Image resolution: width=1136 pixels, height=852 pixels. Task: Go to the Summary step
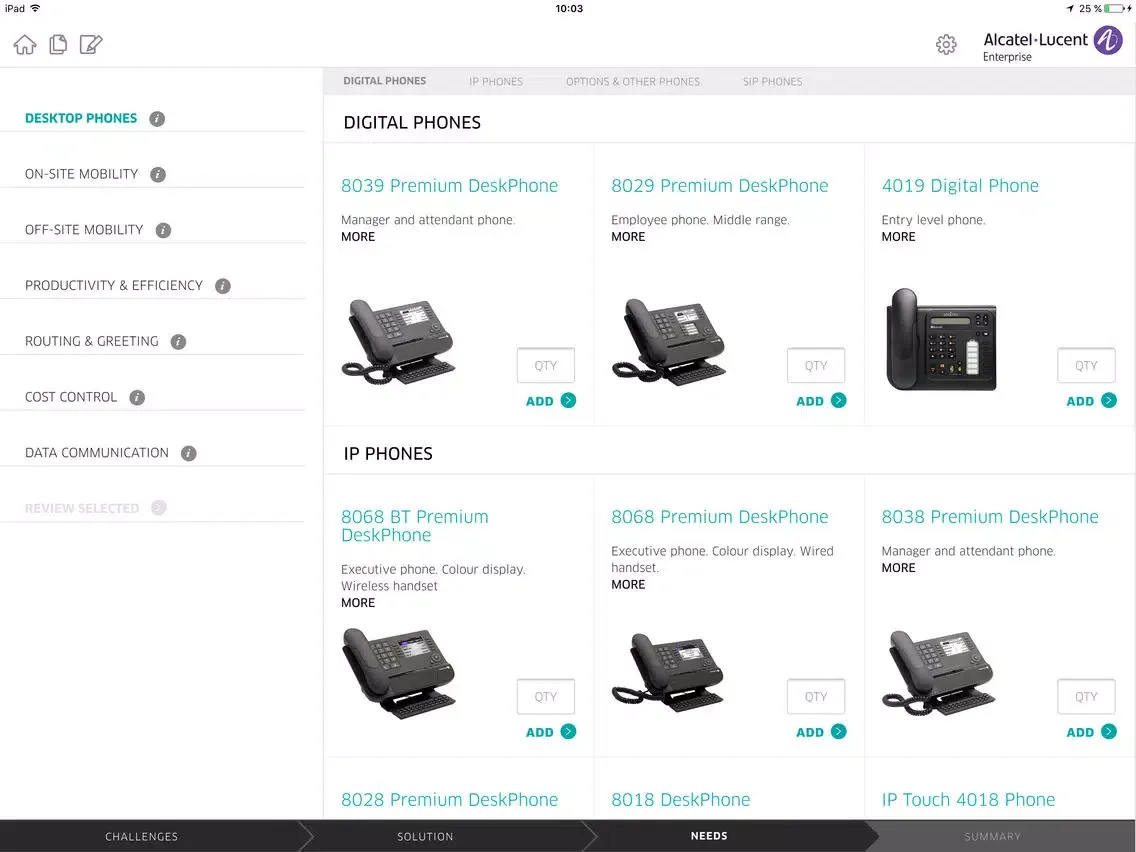993,837
